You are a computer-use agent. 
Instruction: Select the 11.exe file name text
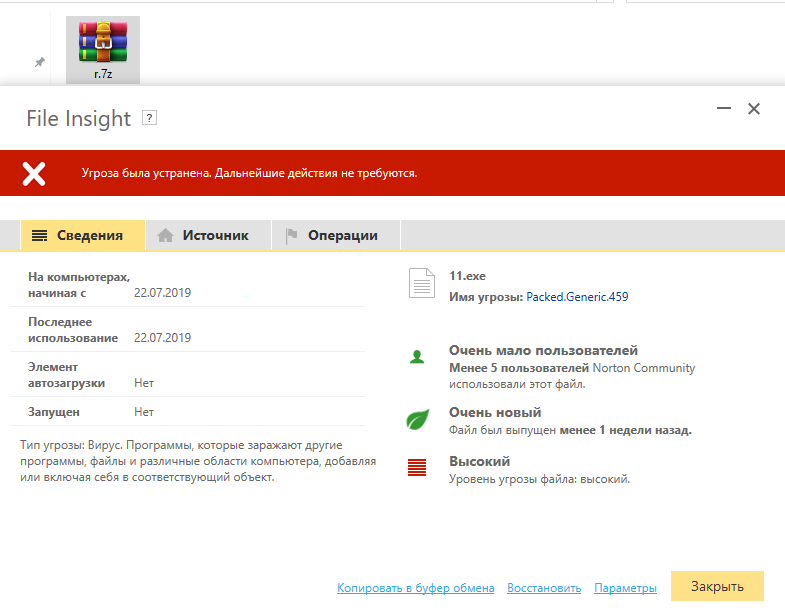(x=467, y=276)
